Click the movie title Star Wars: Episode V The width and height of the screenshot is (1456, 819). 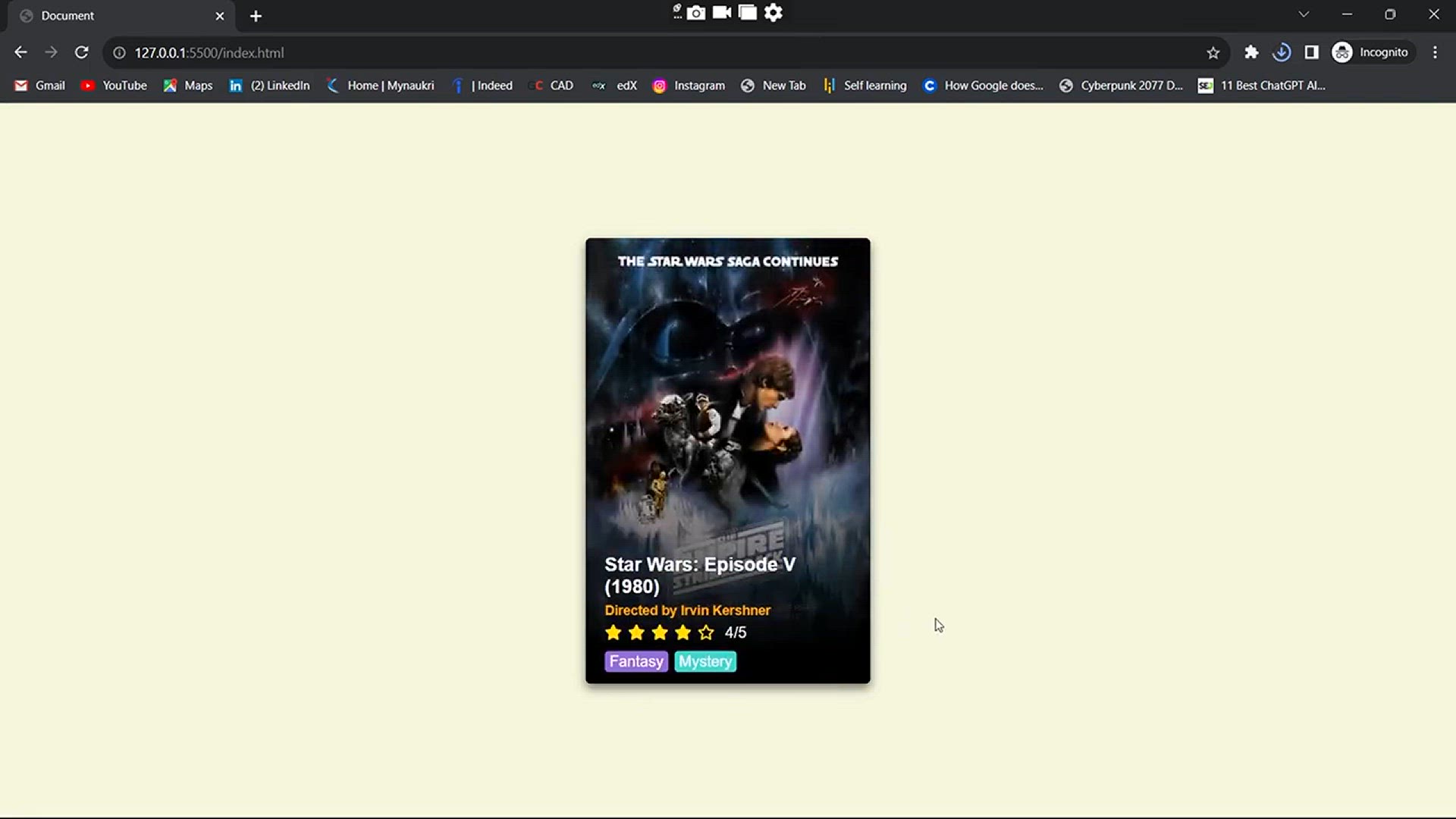coord(700,576)
